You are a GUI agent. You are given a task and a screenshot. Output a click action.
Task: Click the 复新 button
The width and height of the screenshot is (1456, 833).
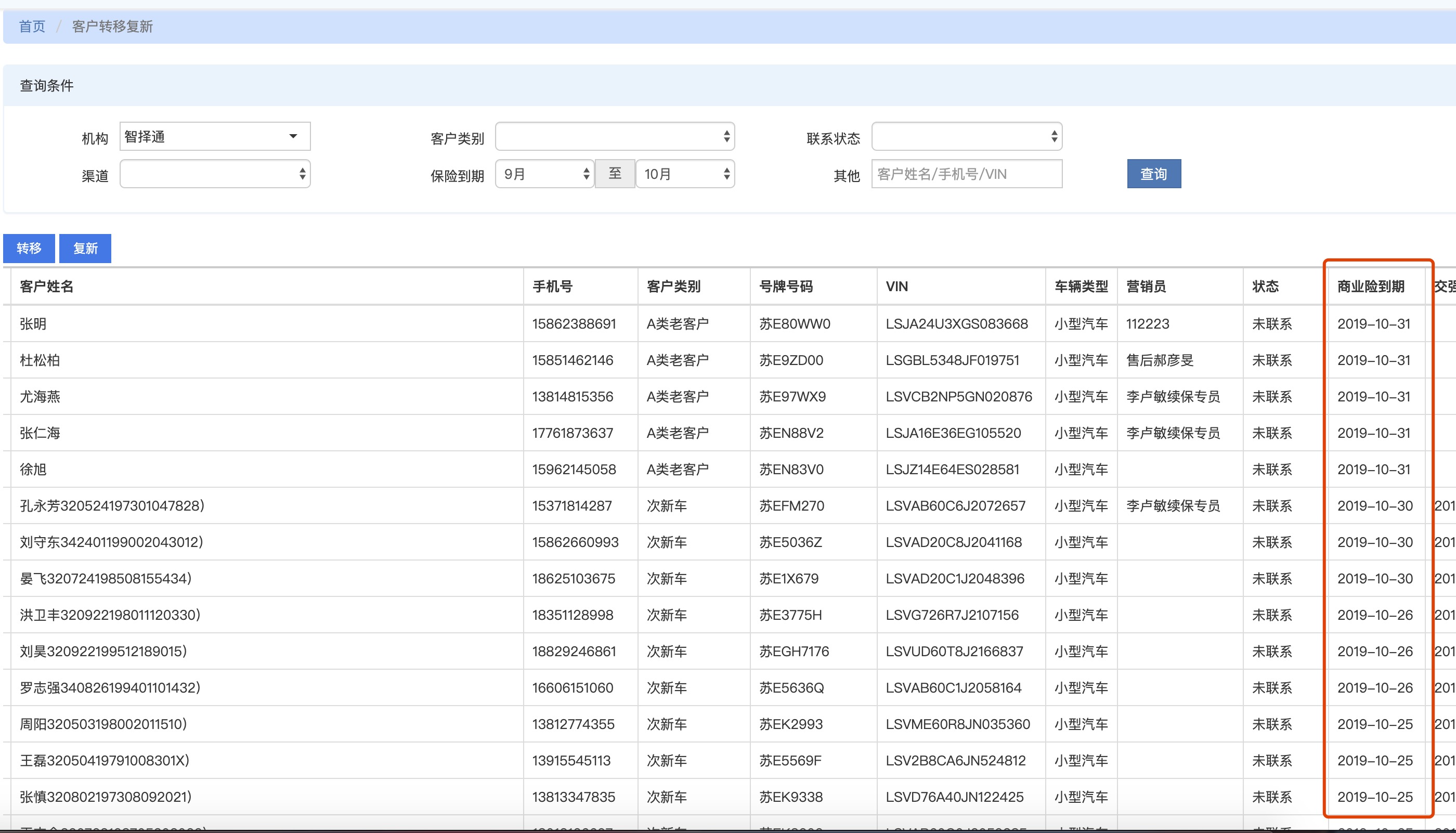pyautogui.click(x=85, y=249)
